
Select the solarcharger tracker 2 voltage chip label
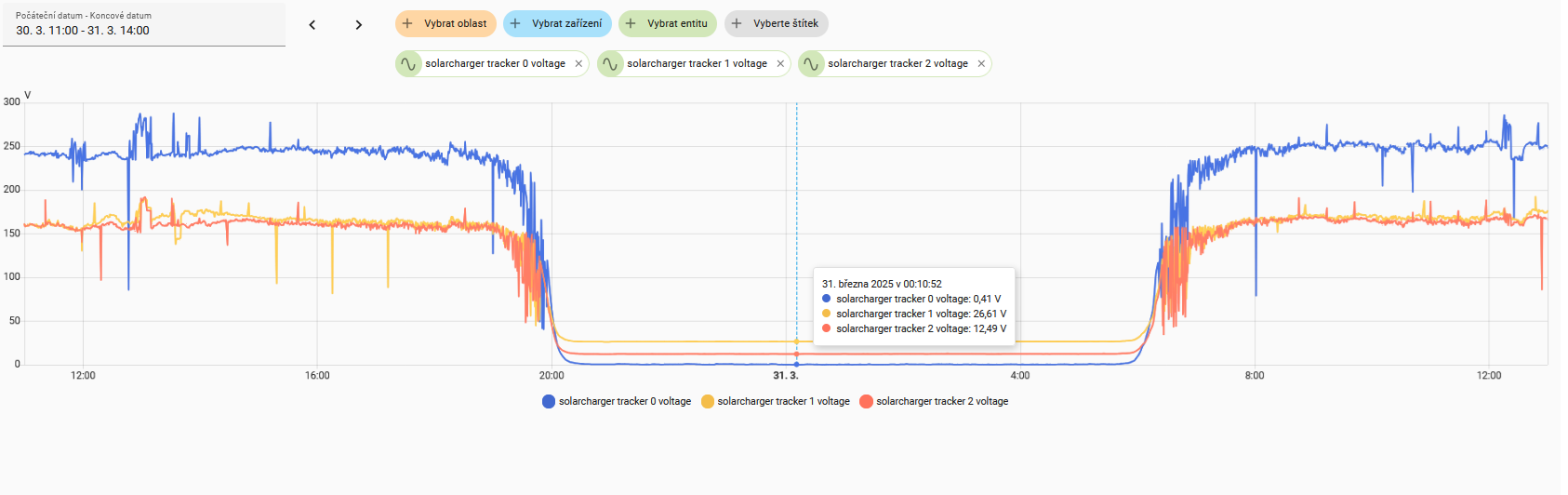click(897, 64)
